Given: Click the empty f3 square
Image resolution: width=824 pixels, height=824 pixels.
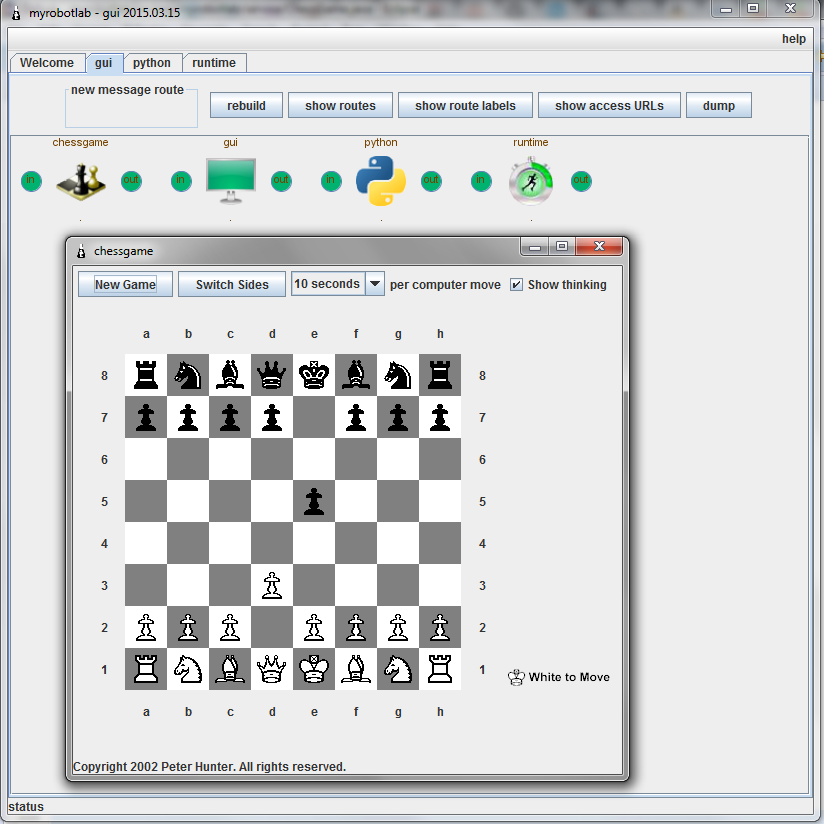Looking at the screenshot, I should (x=356, y=585).
